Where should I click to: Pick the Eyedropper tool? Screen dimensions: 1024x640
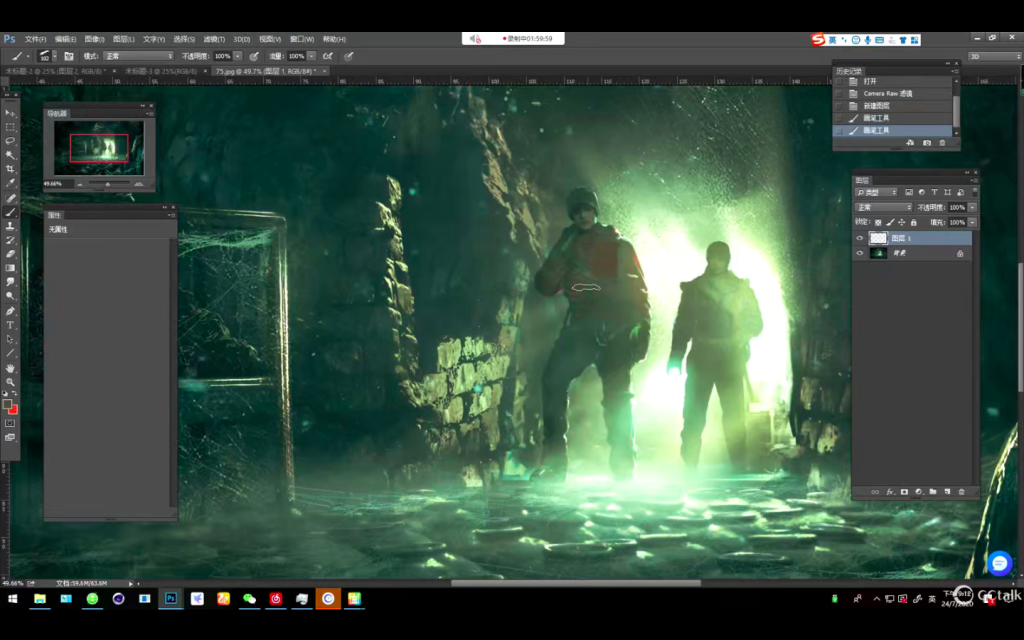(11, 183)
